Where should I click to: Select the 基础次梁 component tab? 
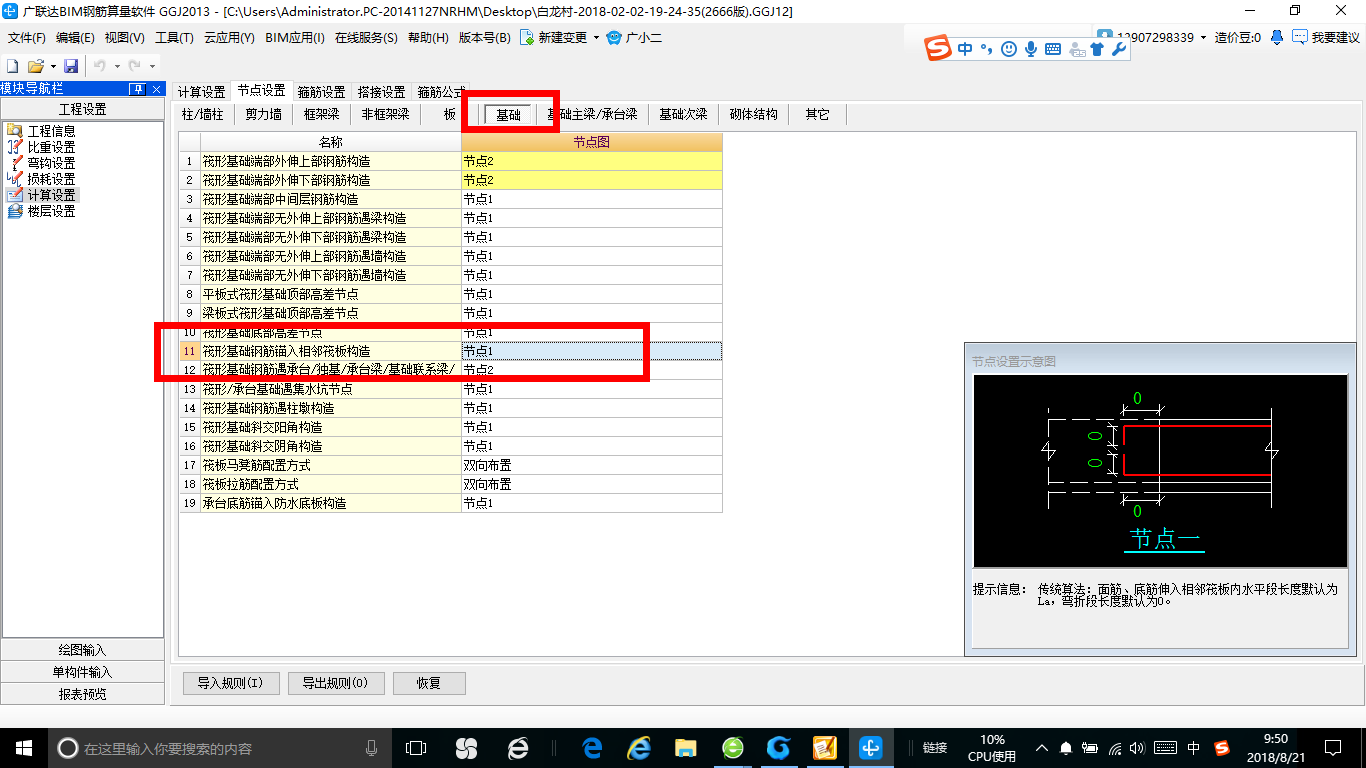pos(683,115)
